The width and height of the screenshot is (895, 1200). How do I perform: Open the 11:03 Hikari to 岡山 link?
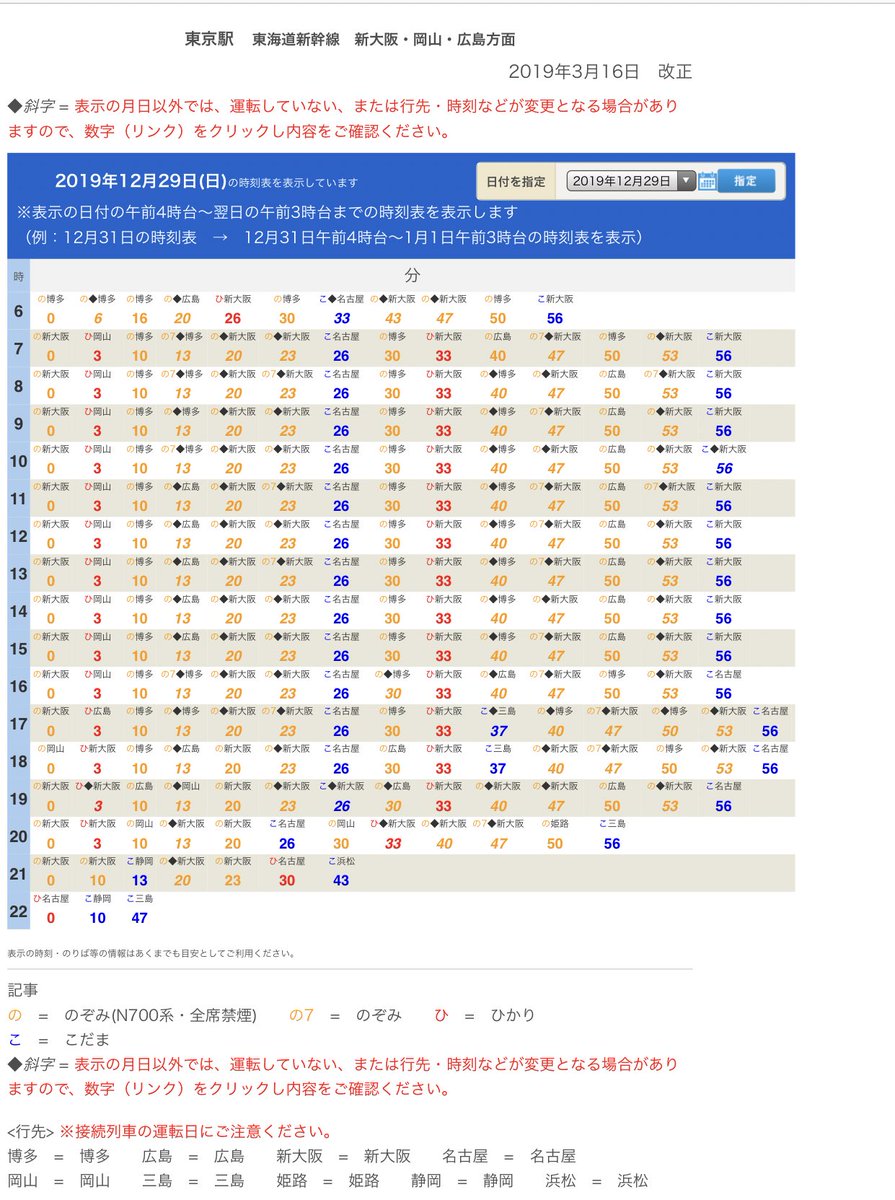click(97, 506)
